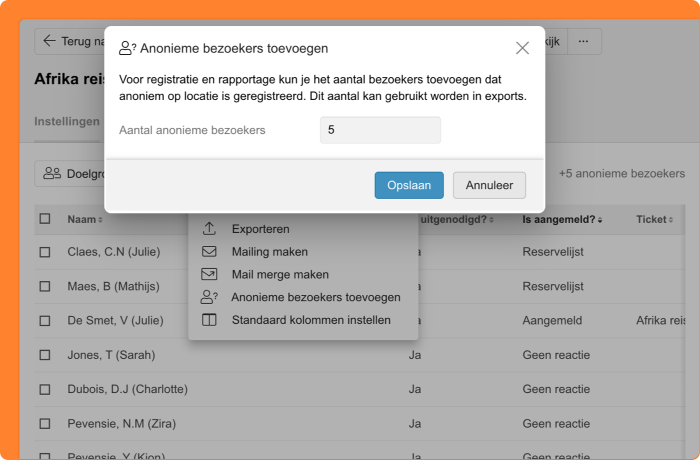Sort by the uitgenodigd? column header

pyautogui.click(x=457, y=219)
